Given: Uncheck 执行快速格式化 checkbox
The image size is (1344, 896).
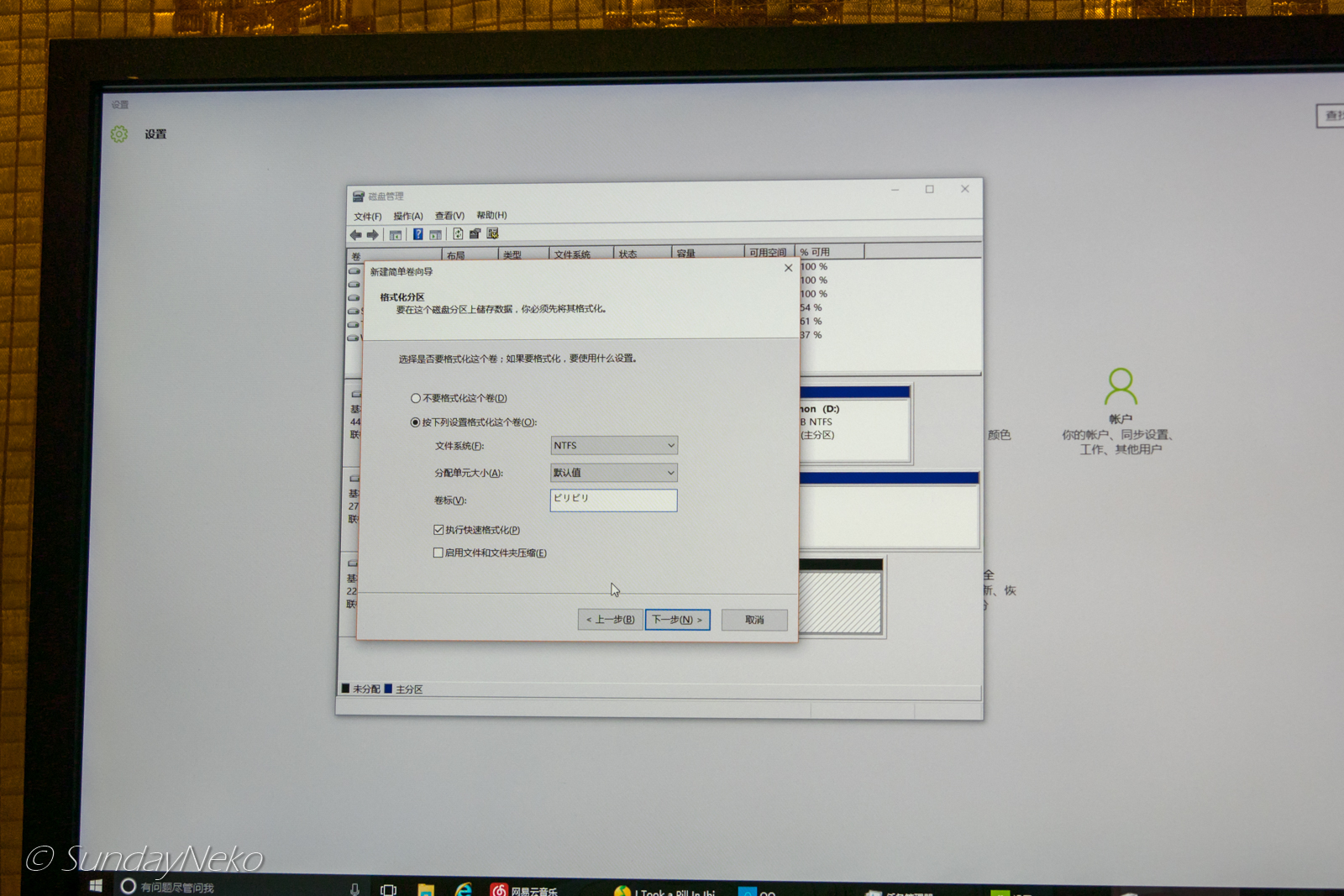Looking at the screenshot, I should [438, 530].
